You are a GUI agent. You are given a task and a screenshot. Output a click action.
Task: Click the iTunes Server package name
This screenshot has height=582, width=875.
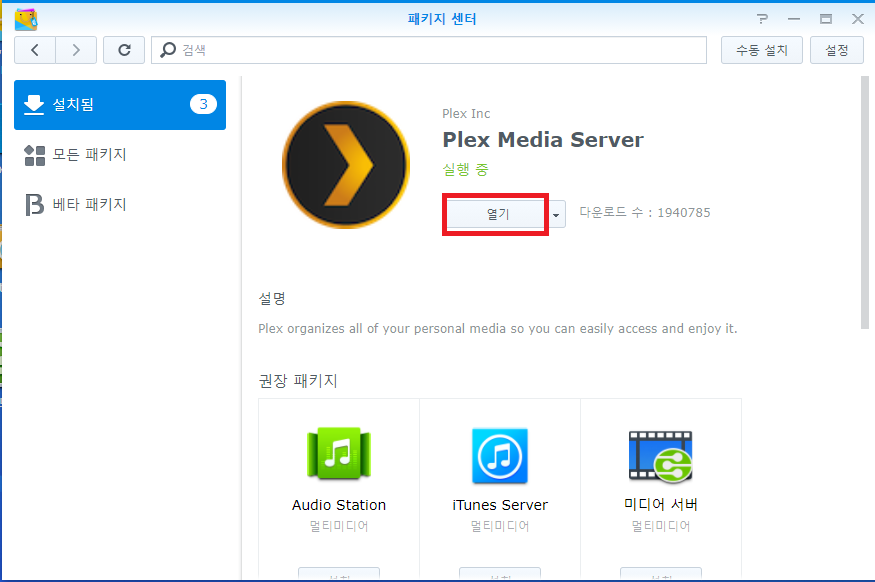point(500,505)
